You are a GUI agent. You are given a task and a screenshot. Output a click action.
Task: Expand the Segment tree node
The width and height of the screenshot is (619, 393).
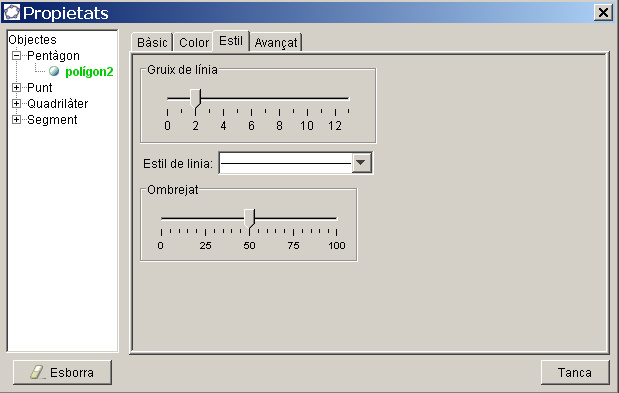click(17, 119)
